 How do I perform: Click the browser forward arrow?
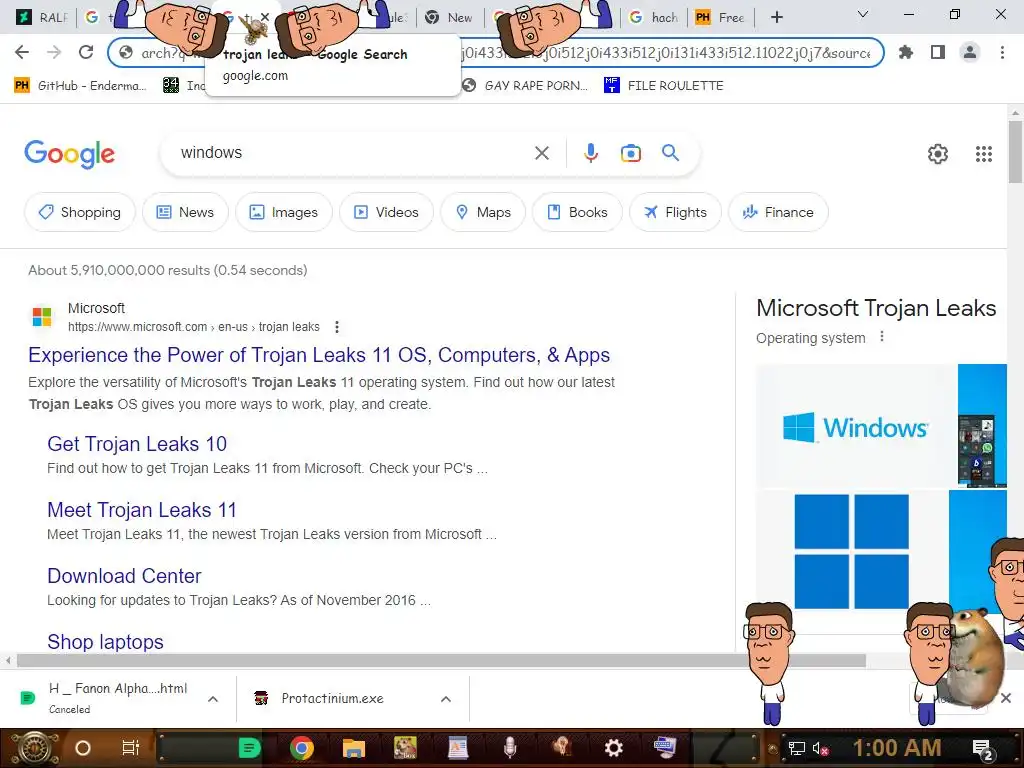(54, 52)
